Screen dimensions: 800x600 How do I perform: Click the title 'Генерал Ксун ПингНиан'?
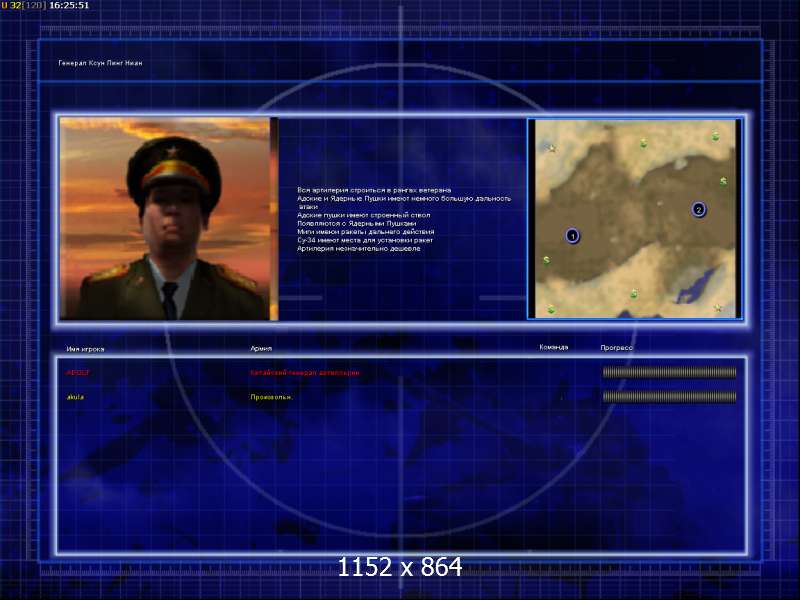[x=101, y=63]
